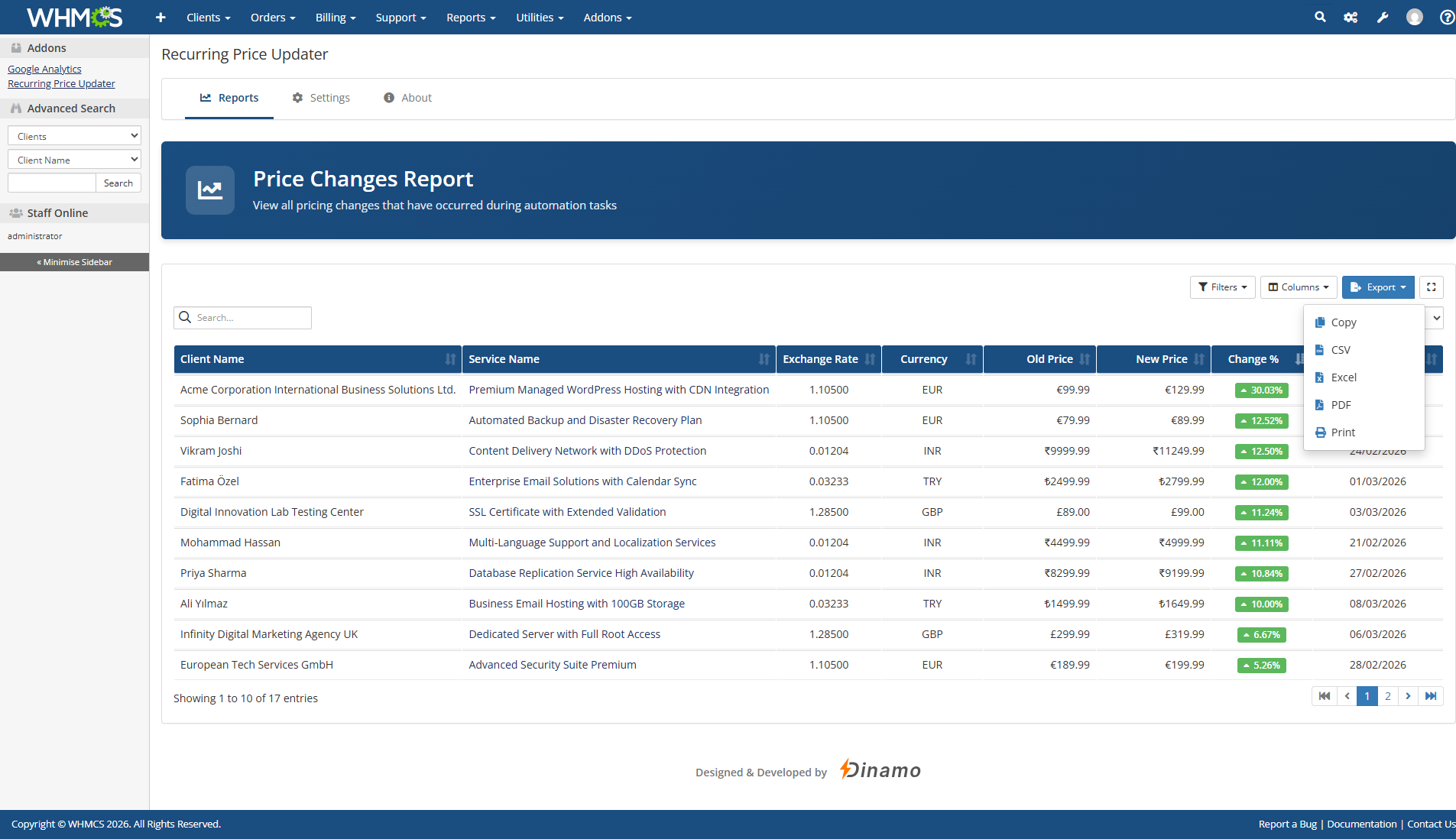
Task: Click the table Search input field
Action: [251, 318]
